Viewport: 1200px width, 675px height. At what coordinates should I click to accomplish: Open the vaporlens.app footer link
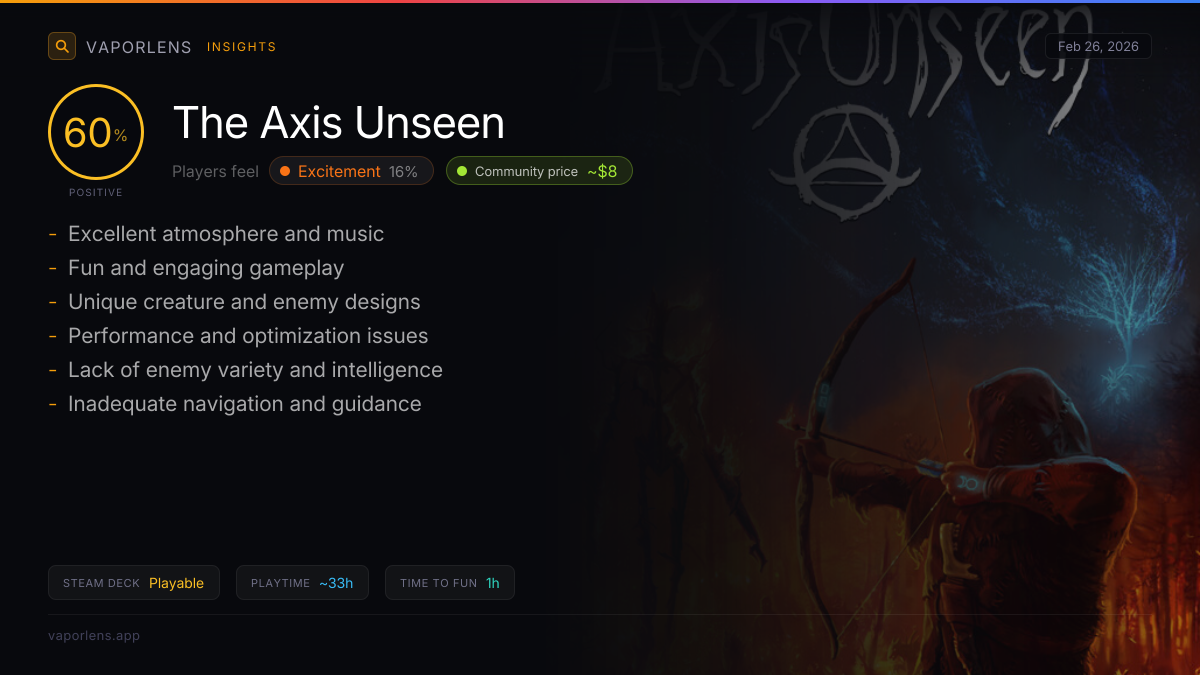tap(94, 635)
